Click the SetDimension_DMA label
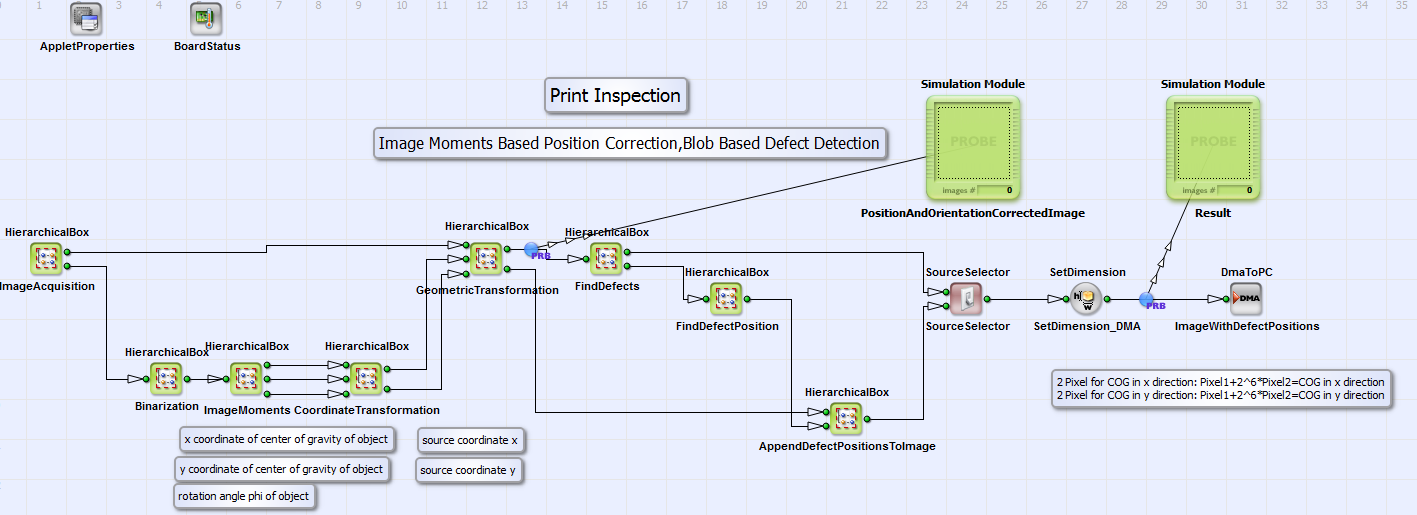Viewport: 1417px width, 515px height. pos(1087,326)
